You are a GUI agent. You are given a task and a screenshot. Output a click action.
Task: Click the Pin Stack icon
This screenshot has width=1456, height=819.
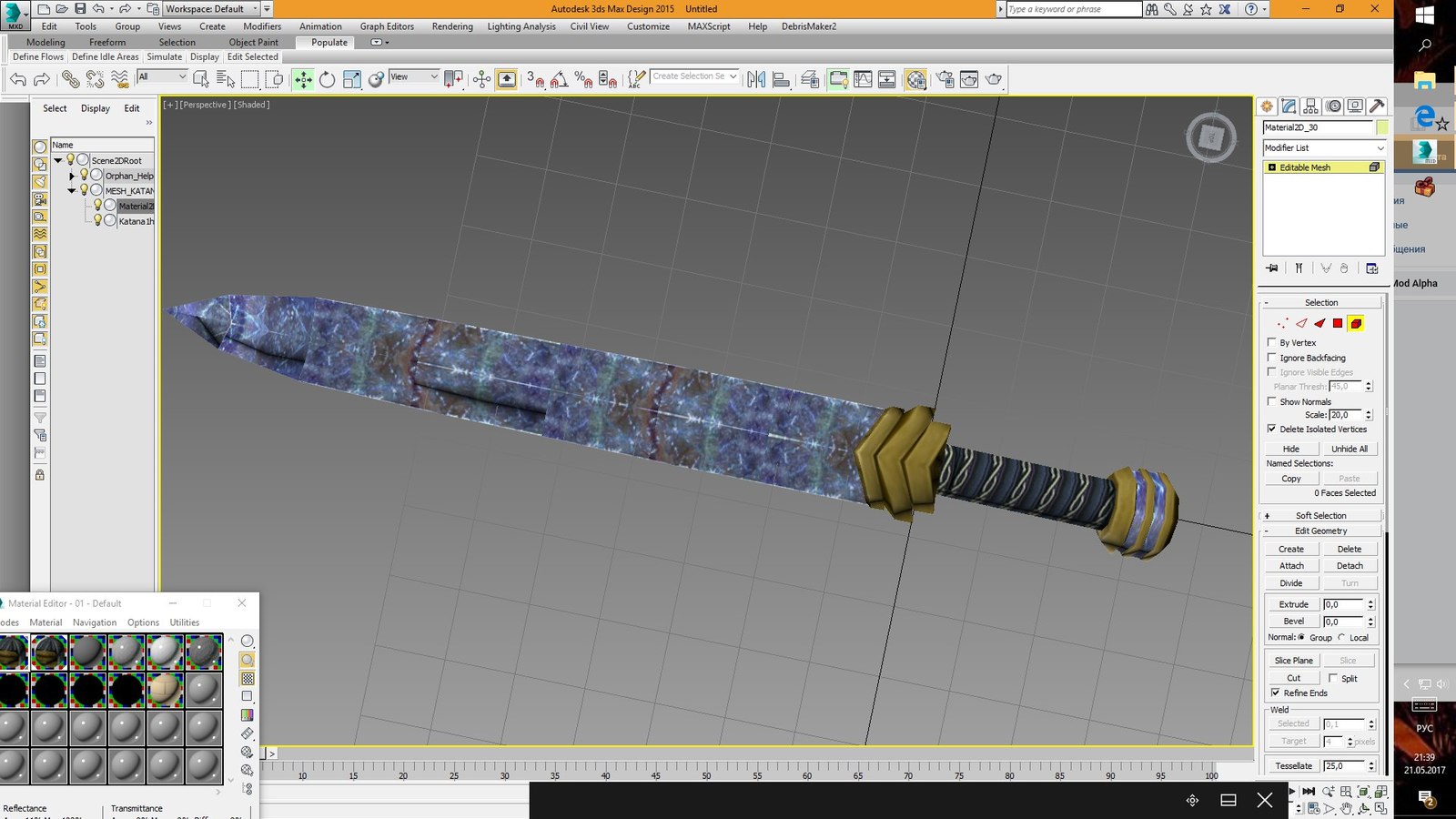[x=1272, y=268]
